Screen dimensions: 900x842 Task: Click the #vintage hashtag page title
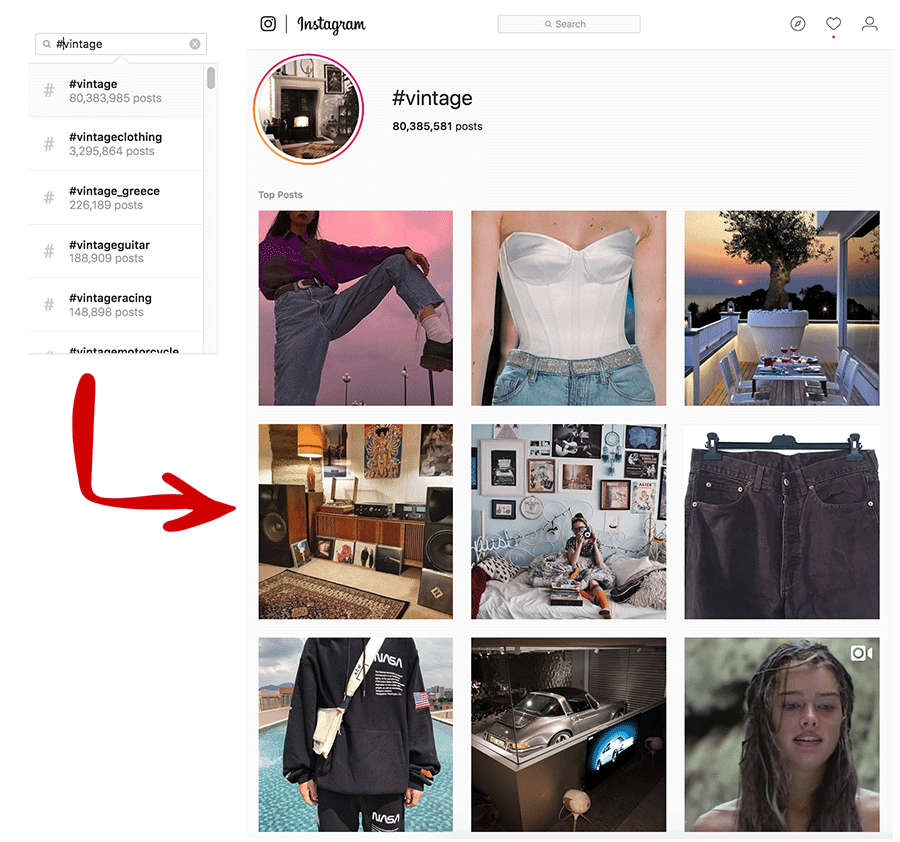click(432, 98)
